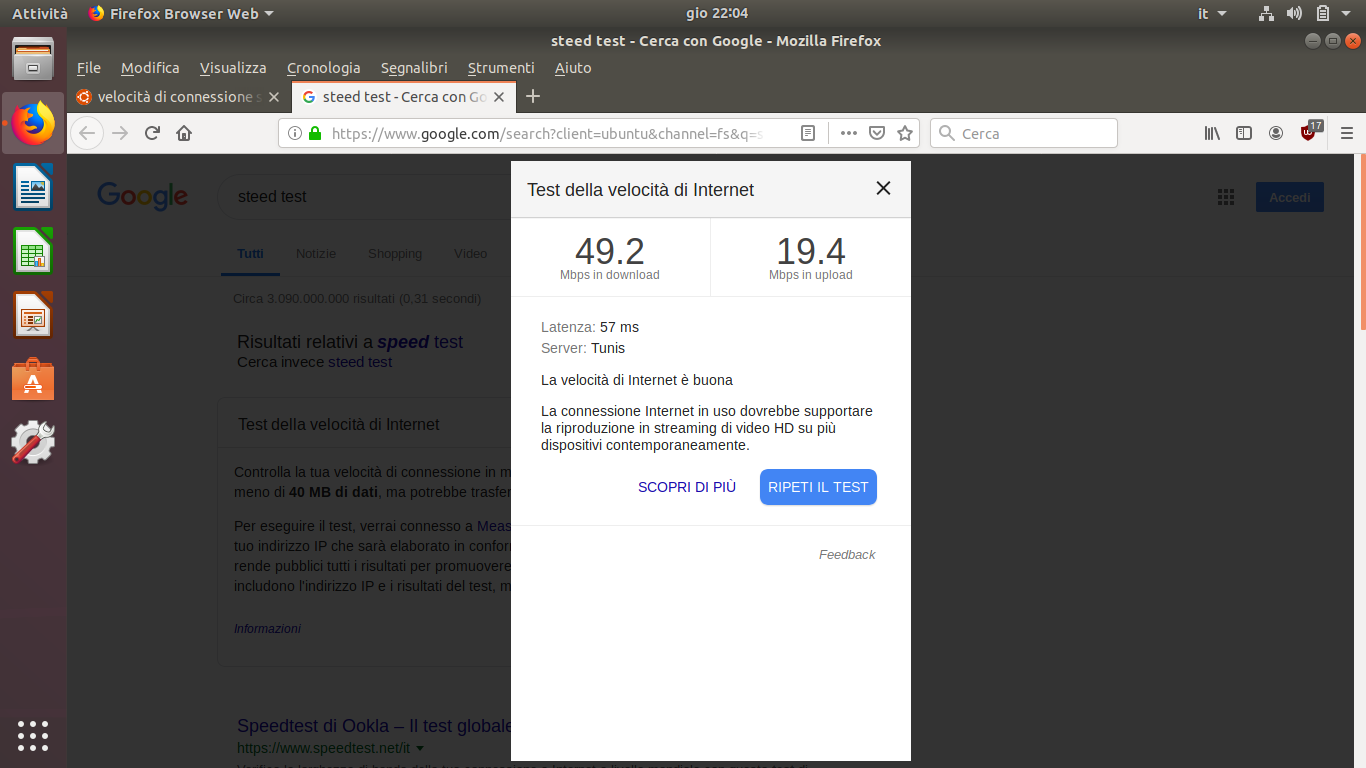Open Firefox account avatar icon
The width and height of the screenshot is (1366, 768).
click(1276, 133)
